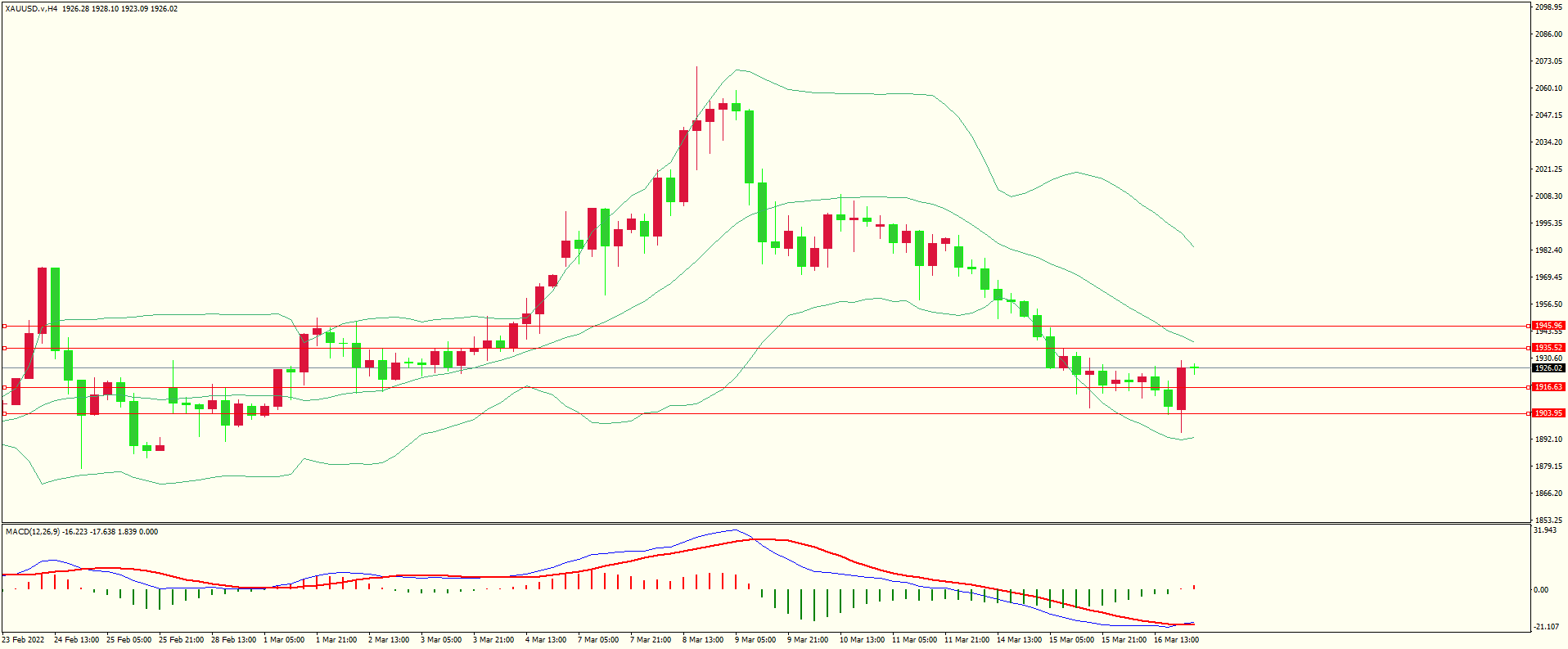Click the 14 Mar 13:00 time label

click(x=1019, y=640)
